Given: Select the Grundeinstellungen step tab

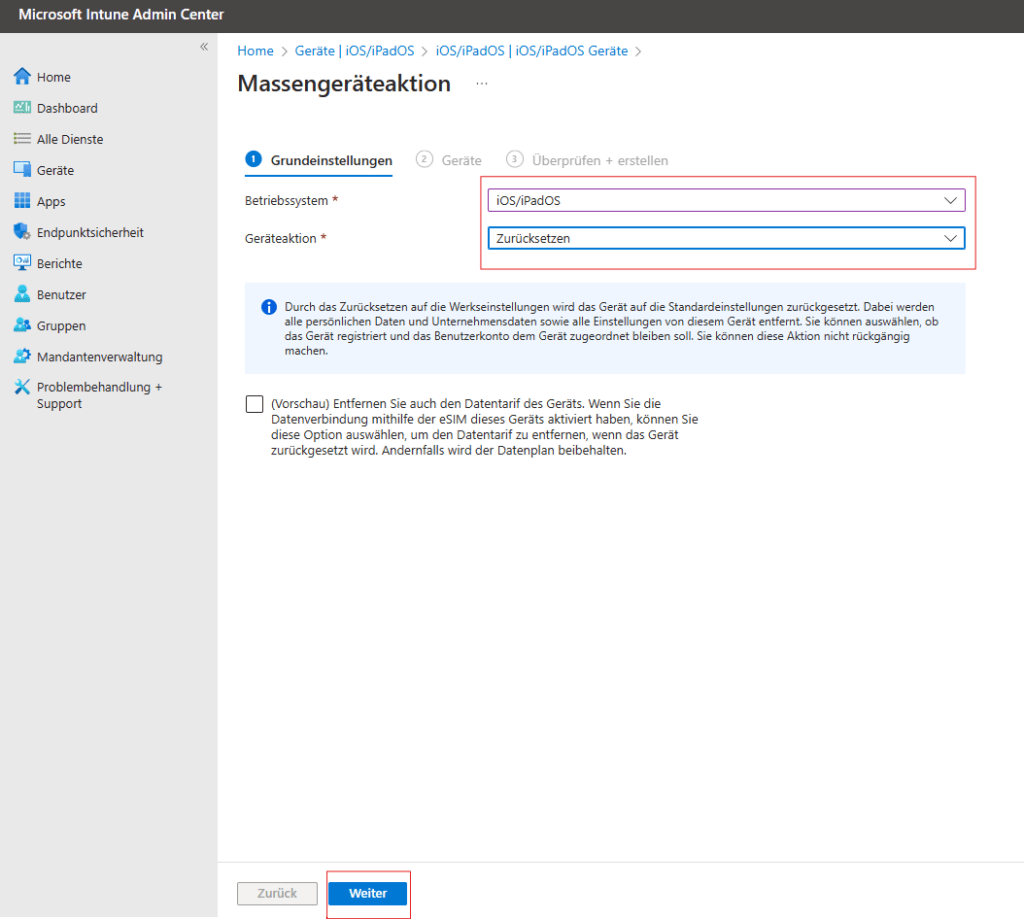Looking at the screenshot, I should [319, 160].
